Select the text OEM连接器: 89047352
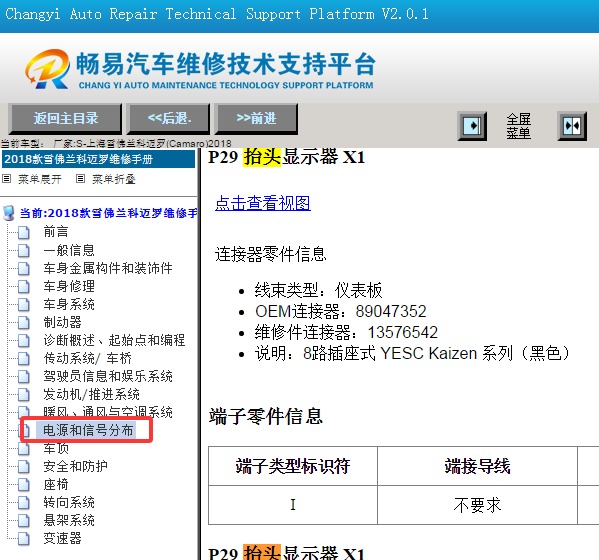Screen dimensions: 599x560 point(340,311)
